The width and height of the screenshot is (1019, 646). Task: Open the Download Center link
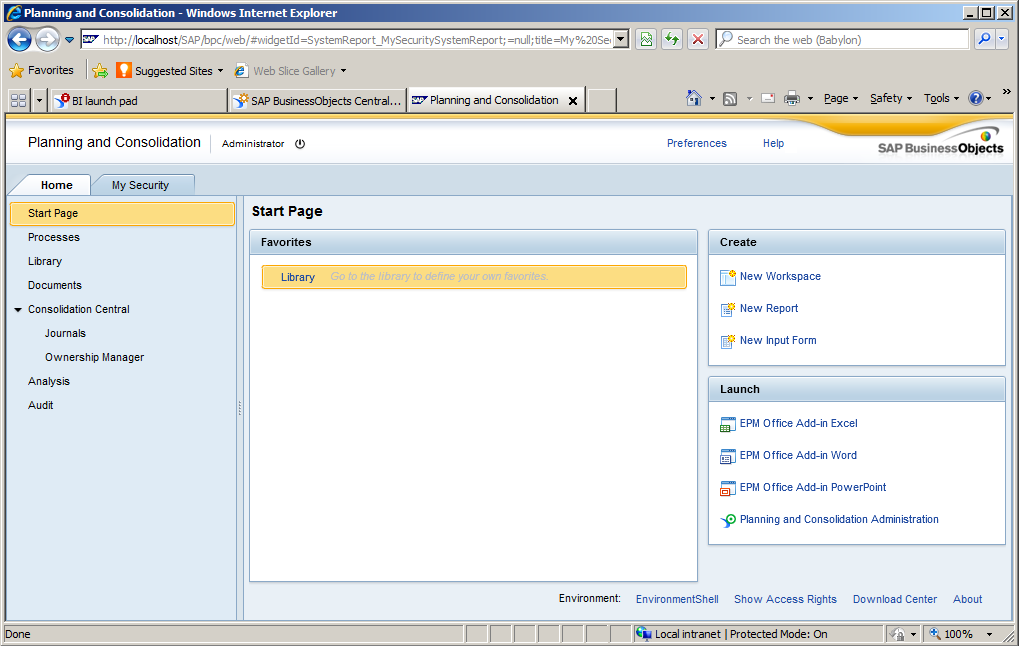(x=895, y=599)
